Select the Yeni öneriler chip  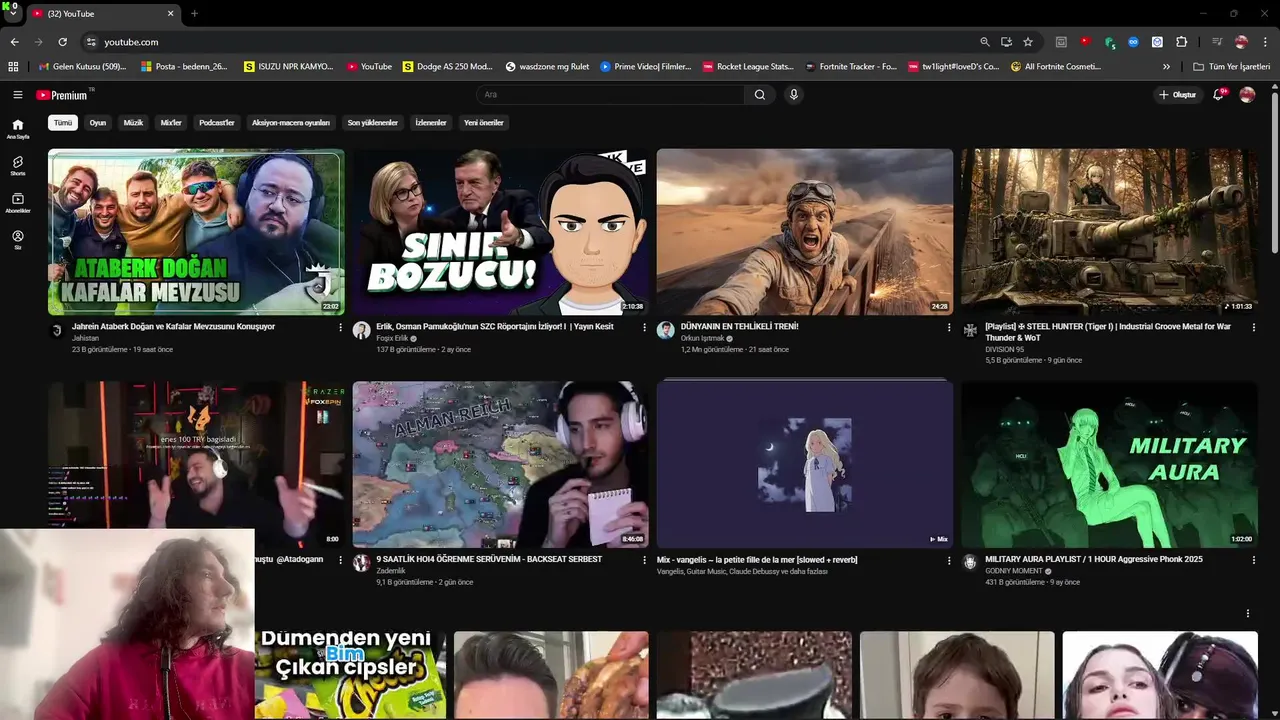pos(484,123)
